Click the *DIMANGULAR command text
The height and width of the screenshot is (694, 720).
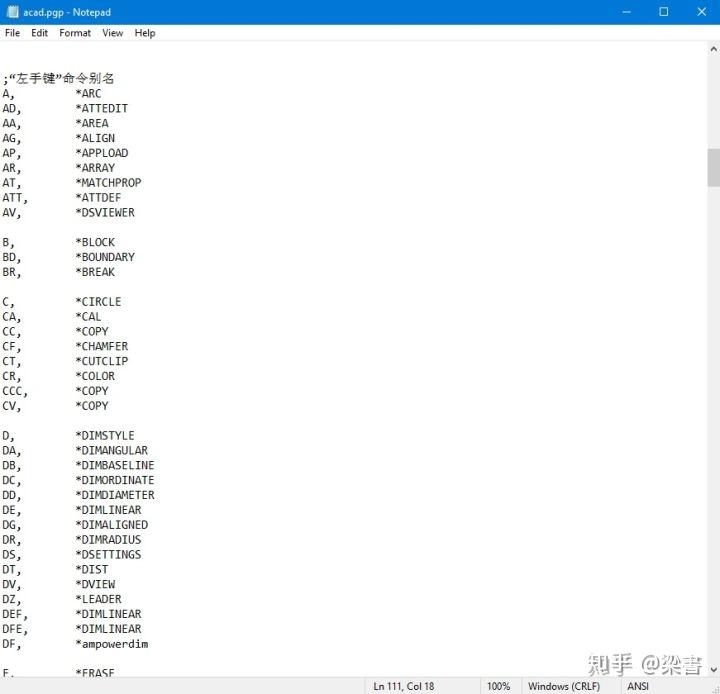click(x=112, y=451)
